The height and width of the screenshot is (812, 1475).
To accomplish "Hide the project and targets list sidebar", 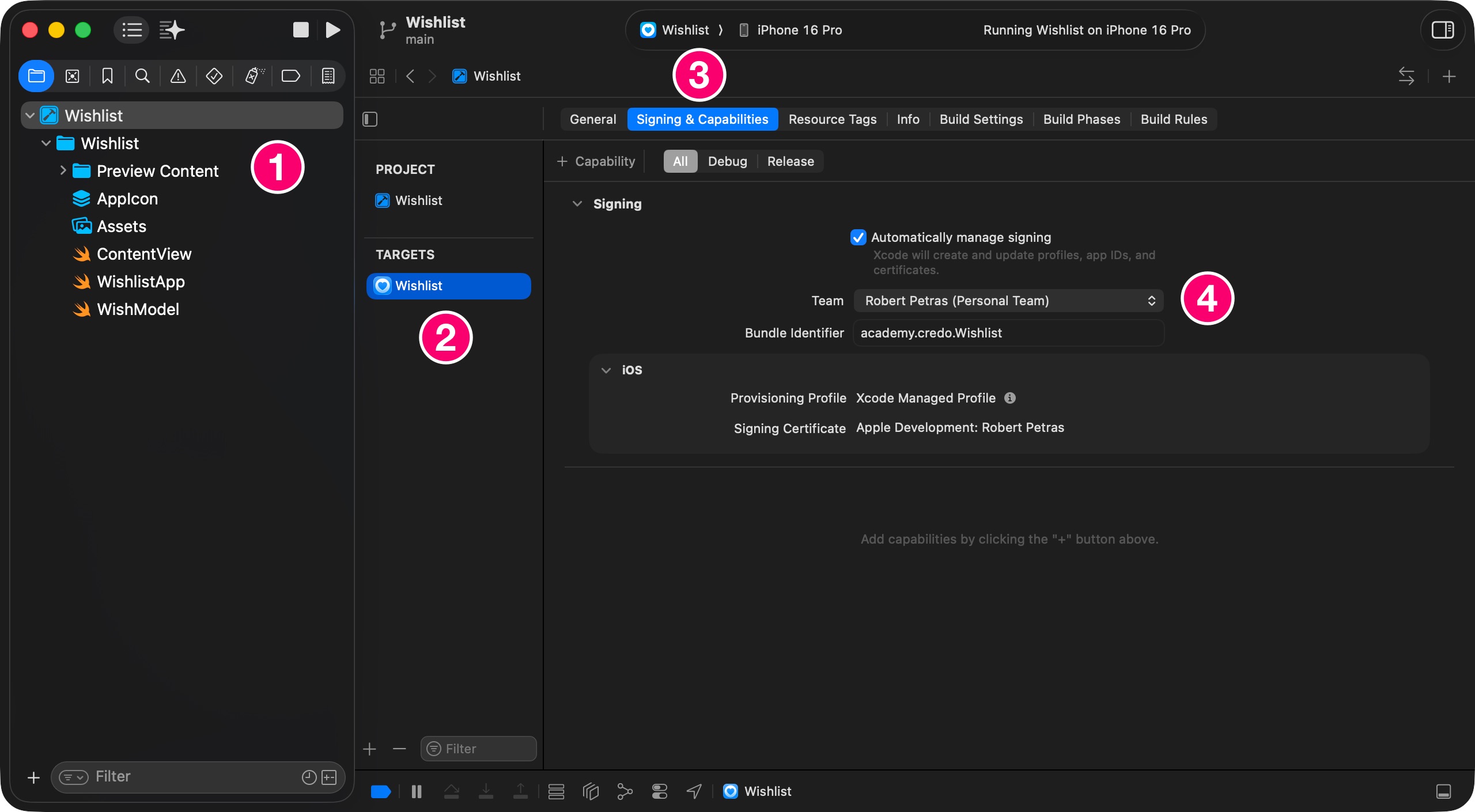I will click(370, 119).
